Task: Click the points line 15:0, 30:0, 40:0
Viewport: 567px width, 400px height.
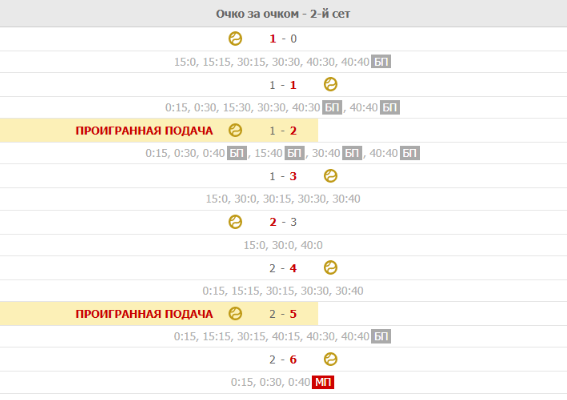Action: click(x=283, y=245)
